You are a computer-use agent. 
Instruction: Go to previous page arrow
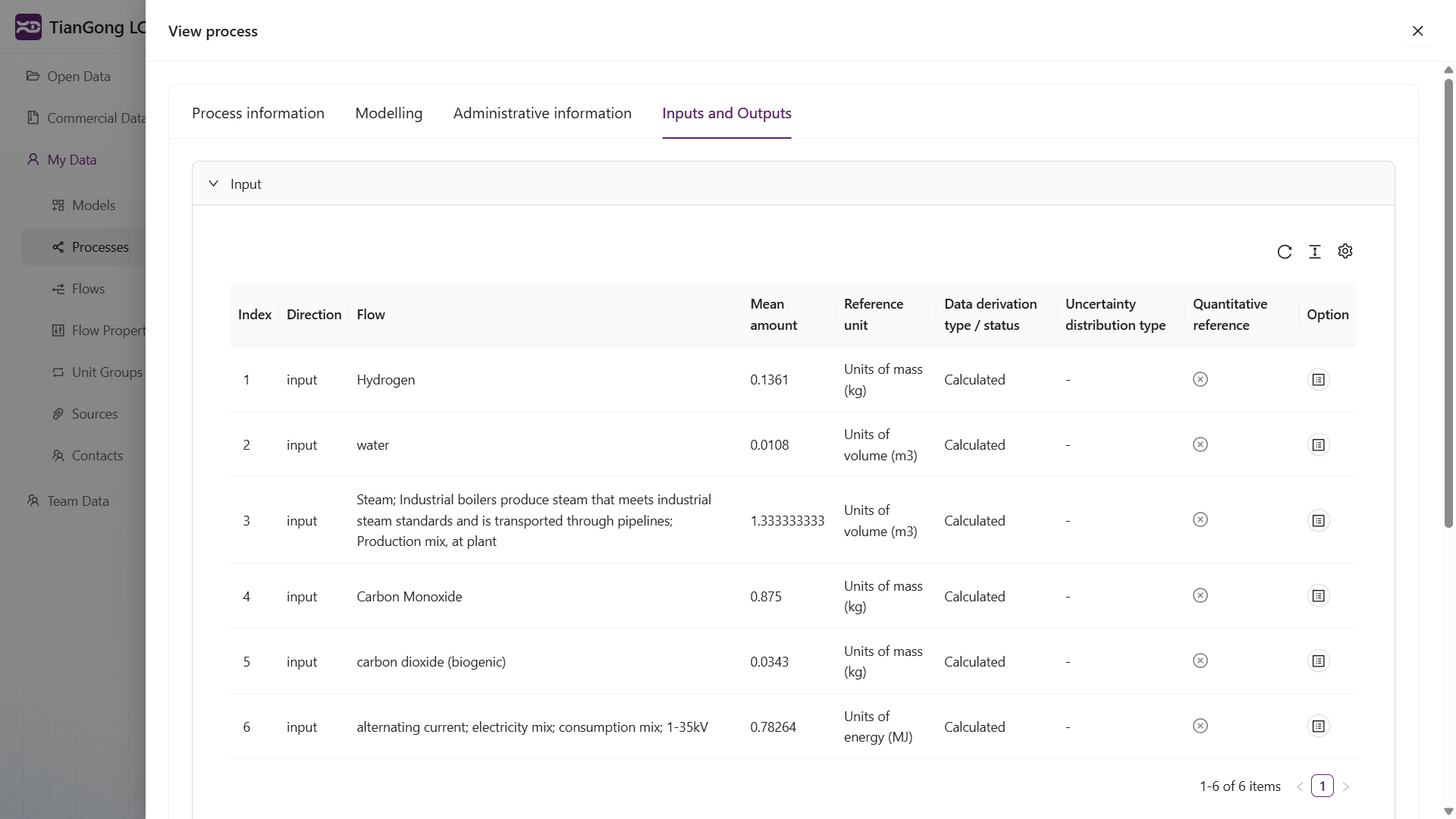[x=1300, y=786]
